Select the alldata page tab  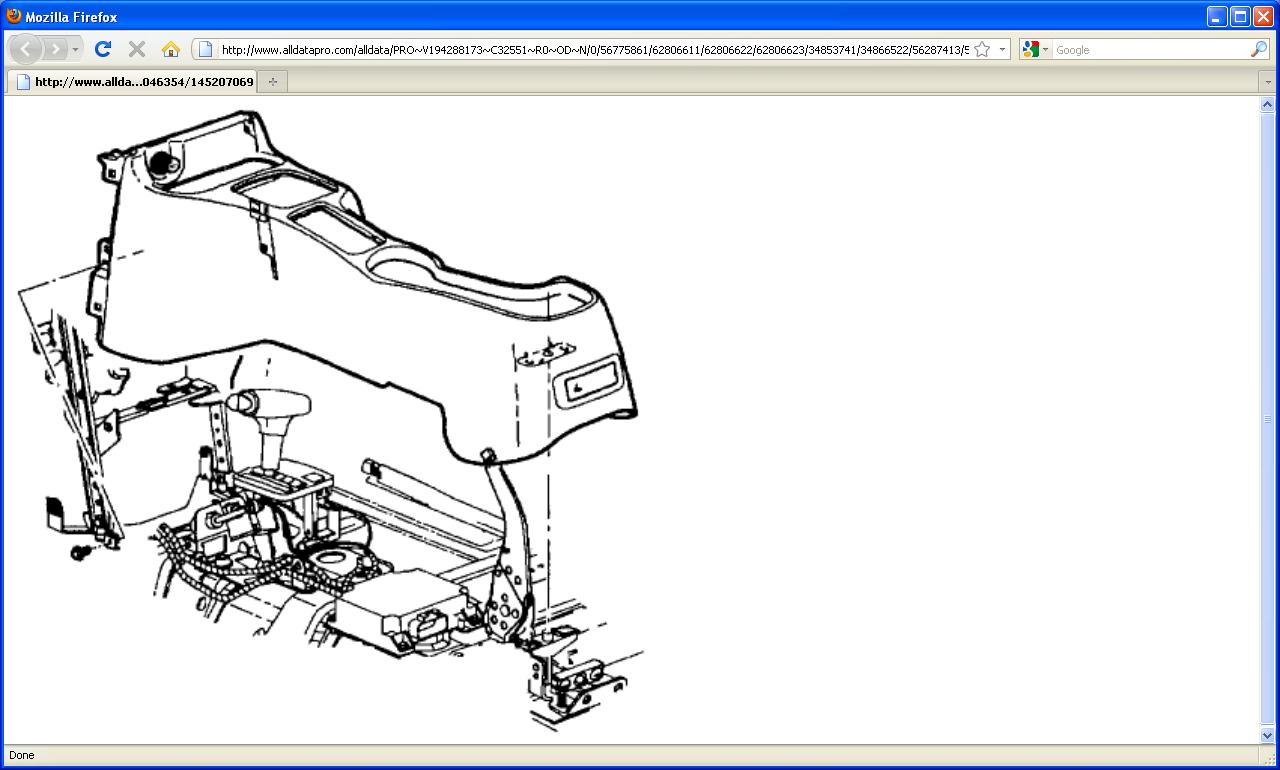pos(132,82)
